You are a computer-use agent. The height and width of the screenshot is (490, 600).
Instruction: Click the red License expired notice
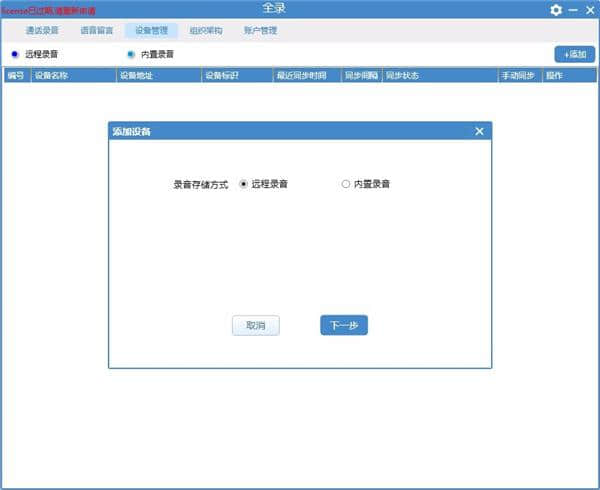coord(49,11)
